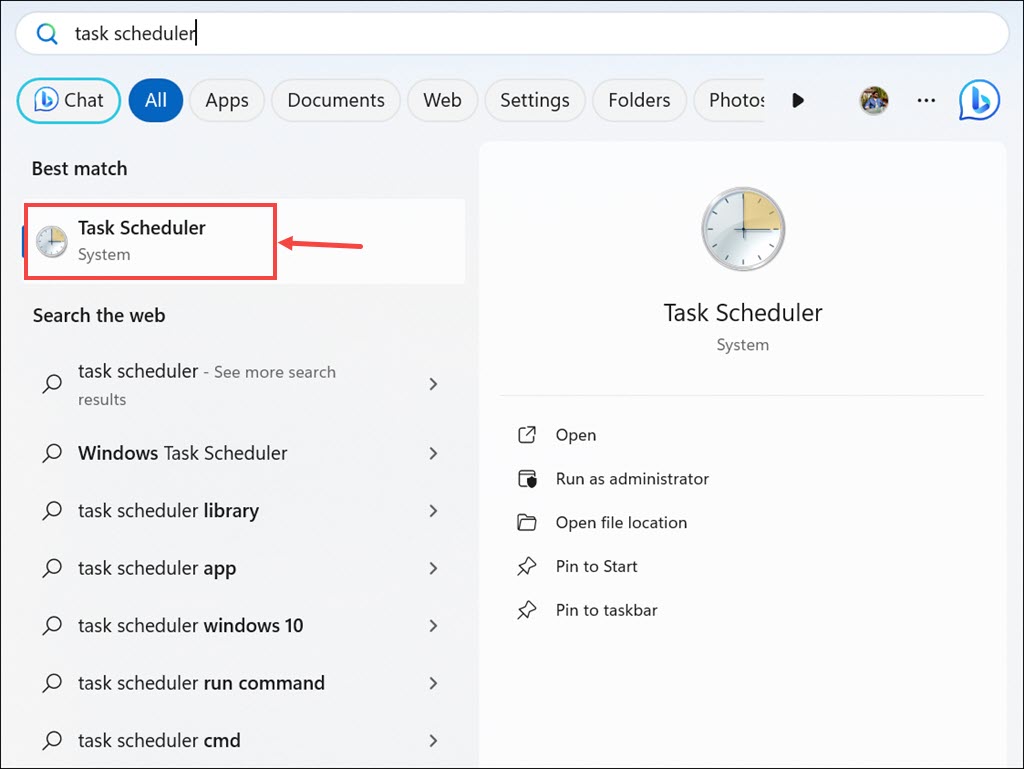Click the Run as administrator shield icon

point(527,479)
